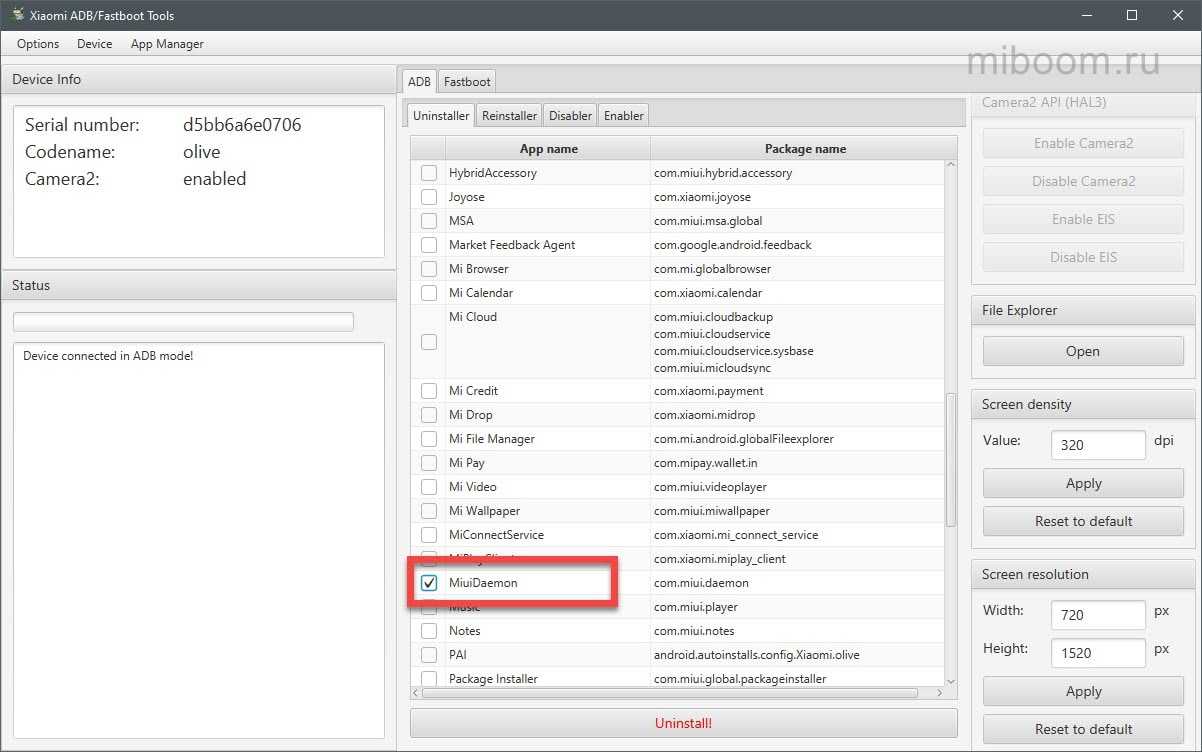Minimize the Xiaomi ADB/Fastboot Tools window
Screen dimensions: 1202x752
click(x=1085, y=15)
